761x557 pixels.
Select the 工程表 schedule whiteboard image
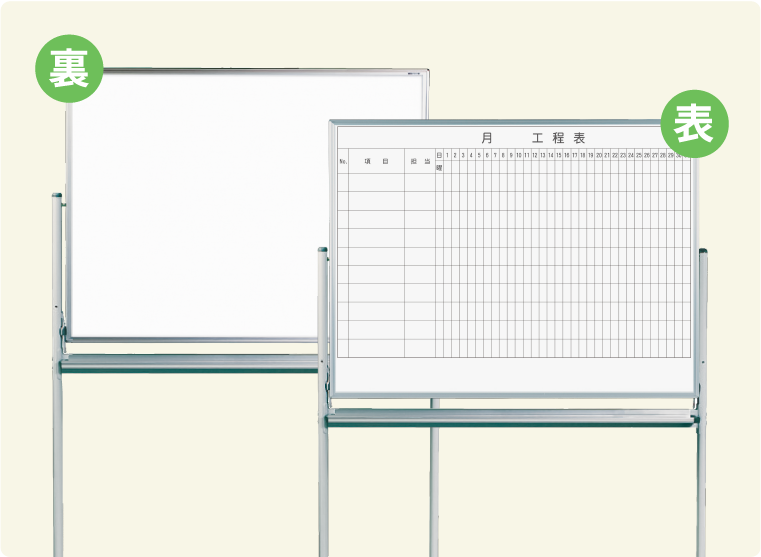point(514,260)
